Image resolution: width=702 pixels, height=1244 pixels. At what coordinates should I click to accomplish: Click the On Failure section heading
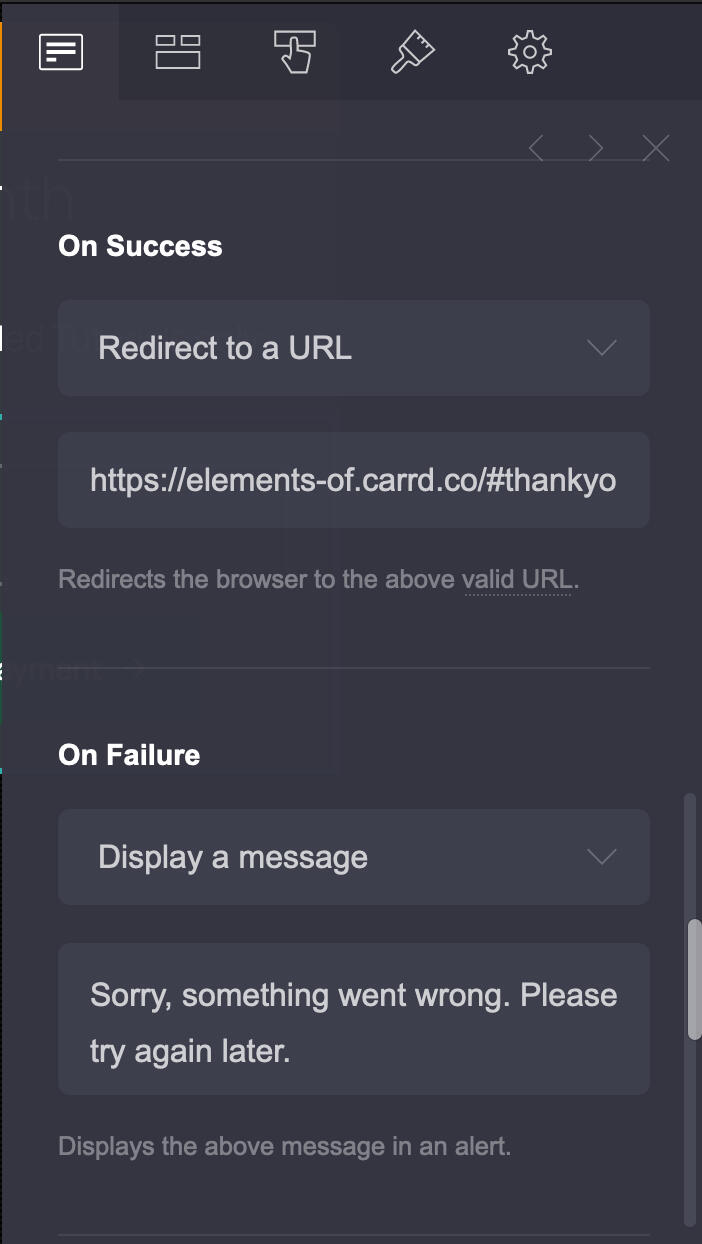130,755
